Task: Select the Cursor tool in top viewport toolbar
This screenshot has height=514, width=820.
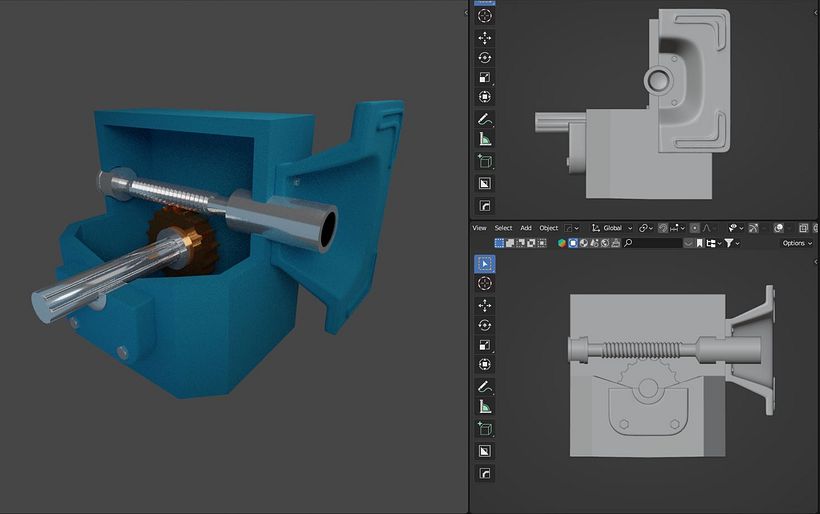Action: pyautogui.click(x=485, y=16)
